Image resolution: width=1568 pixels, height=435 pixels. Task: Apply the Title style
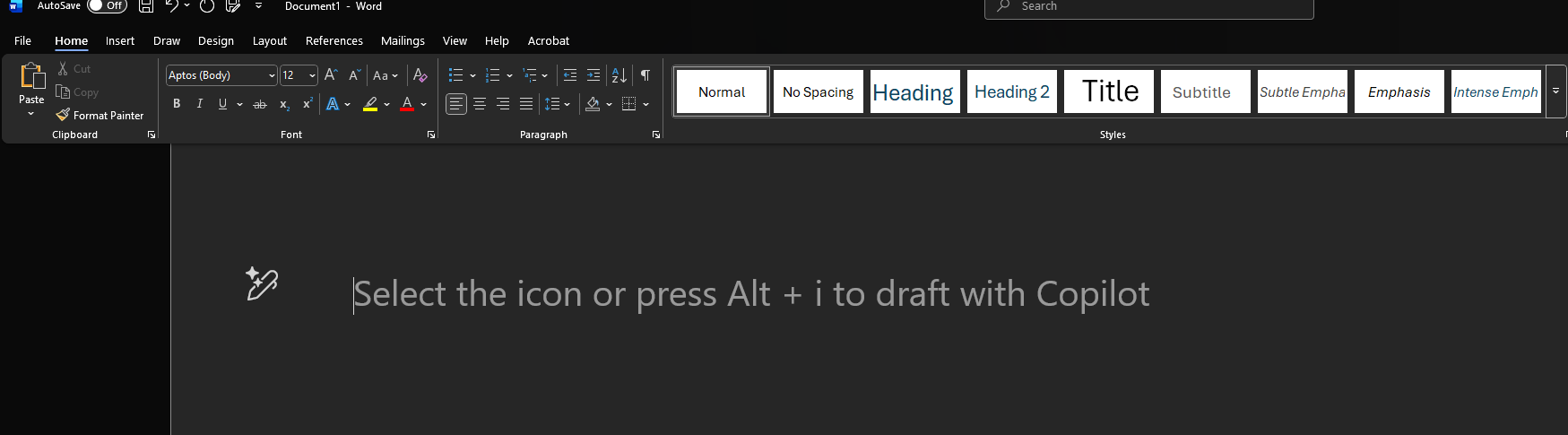coord(1109,91)
